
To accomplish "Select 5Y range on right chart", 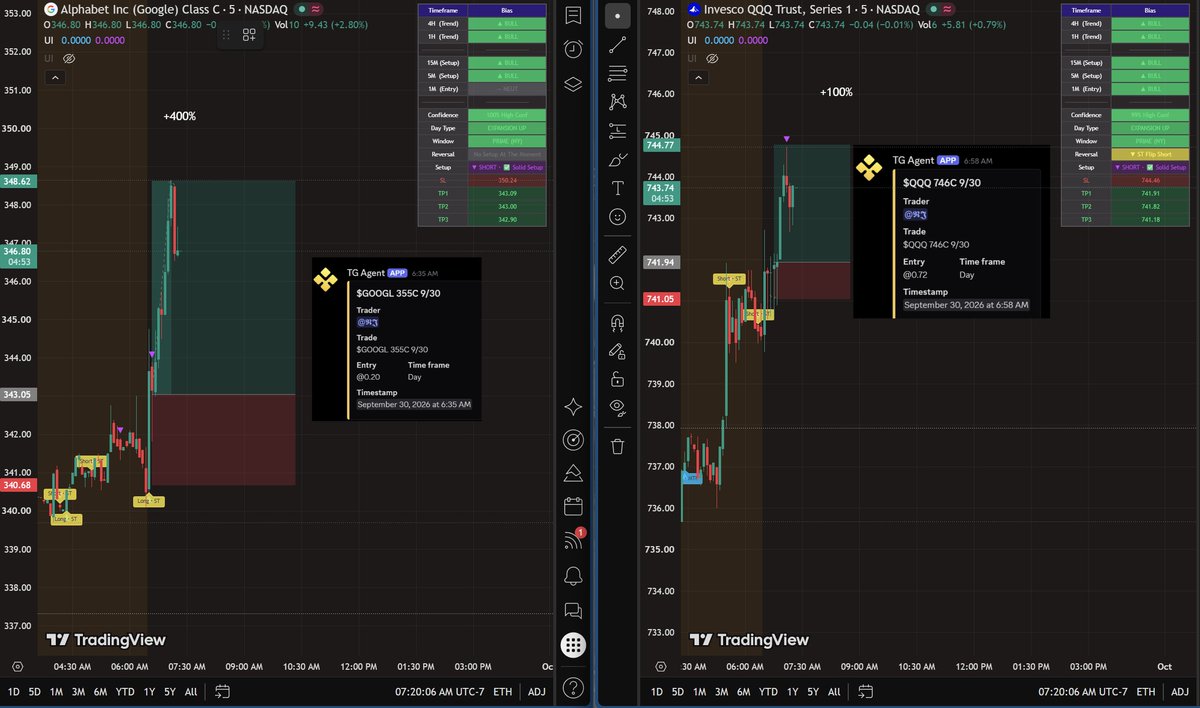I will tap(813, 691).
